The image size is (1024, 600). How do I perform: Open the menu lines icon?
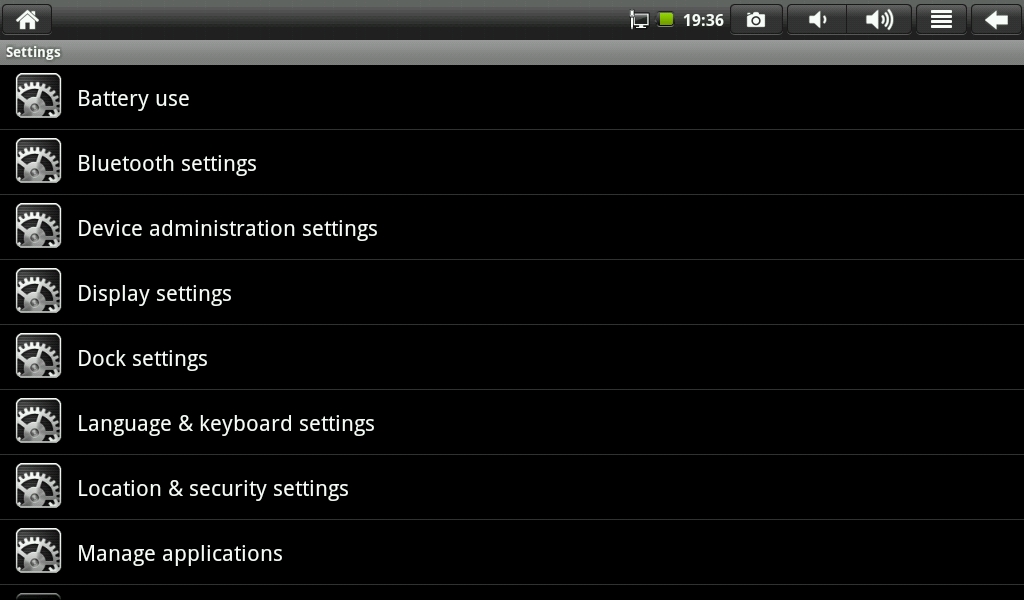point(941,20)
